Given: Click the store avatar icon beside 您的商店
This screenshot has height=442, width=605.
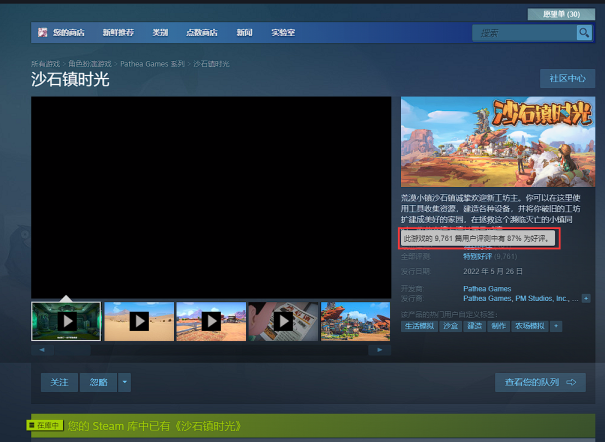Looking at the screenshot, I should pyautogui.click(x=42, y=32).
